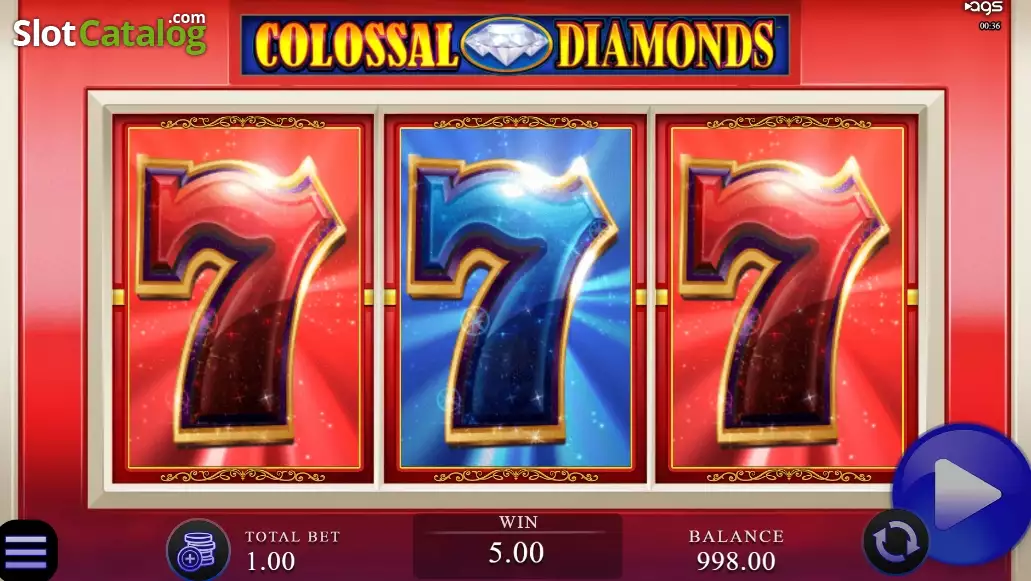Viewport: 1031px width, 581px height.
Task: Select the middle blue 7 reel
Action: pyautogui.click(x=516, y=299)
